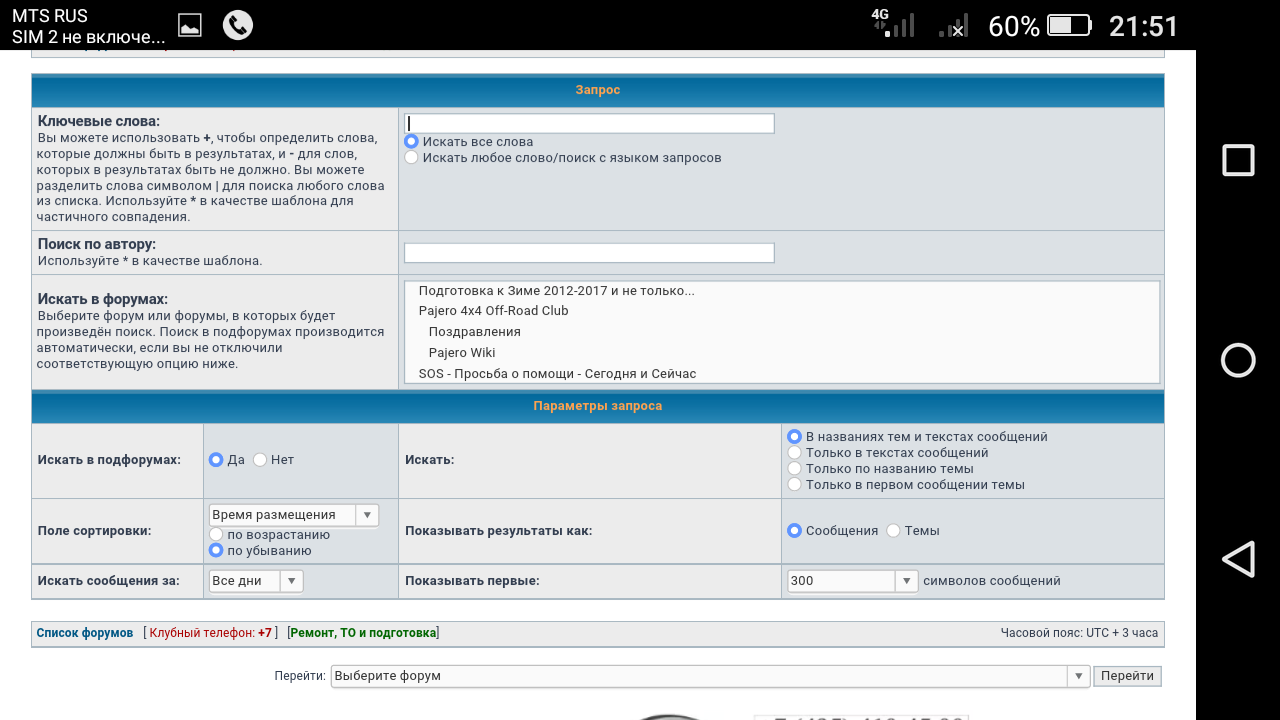Click the author search input field
The width and height of the screenshot is (1280, 720).
[589, 253]
